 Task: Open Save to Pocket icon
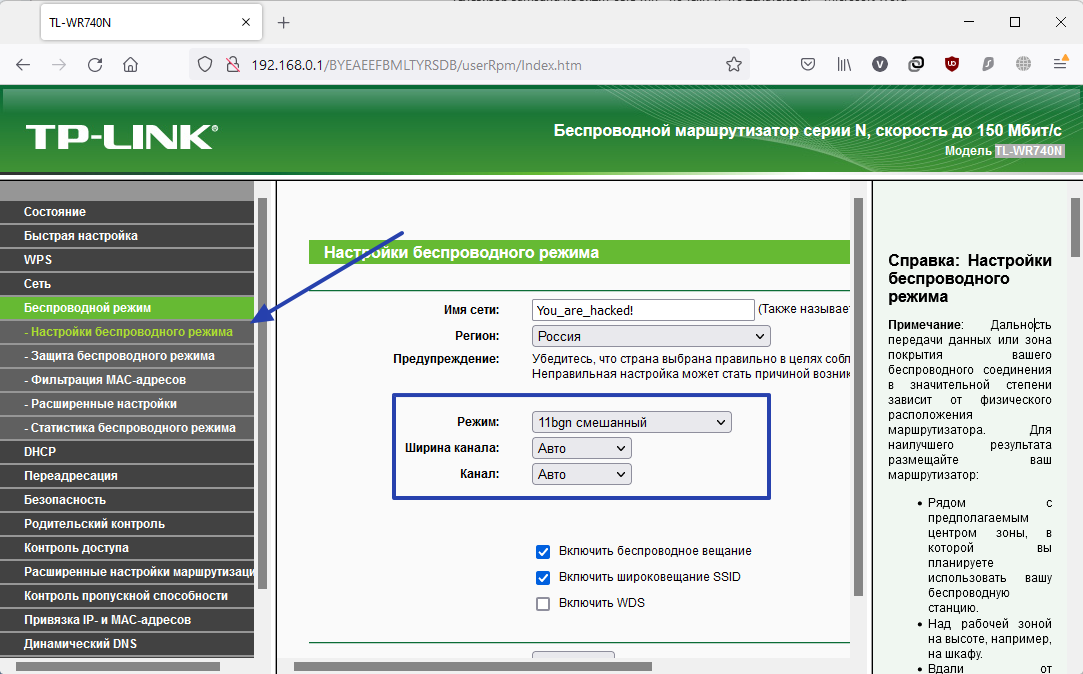(807, 65)
